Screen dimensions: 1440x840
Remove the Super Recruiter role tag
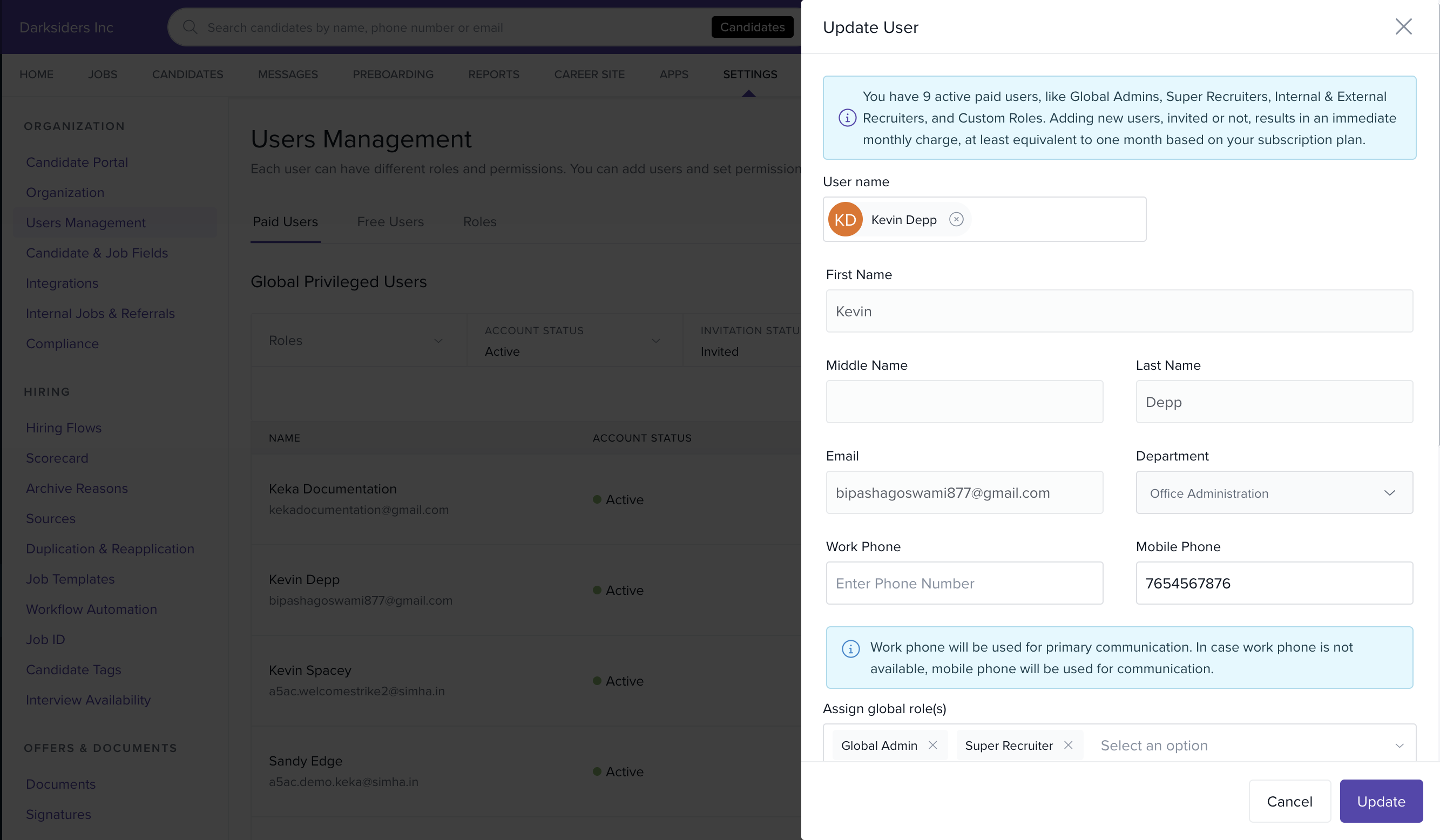(x=1068, y=745)
